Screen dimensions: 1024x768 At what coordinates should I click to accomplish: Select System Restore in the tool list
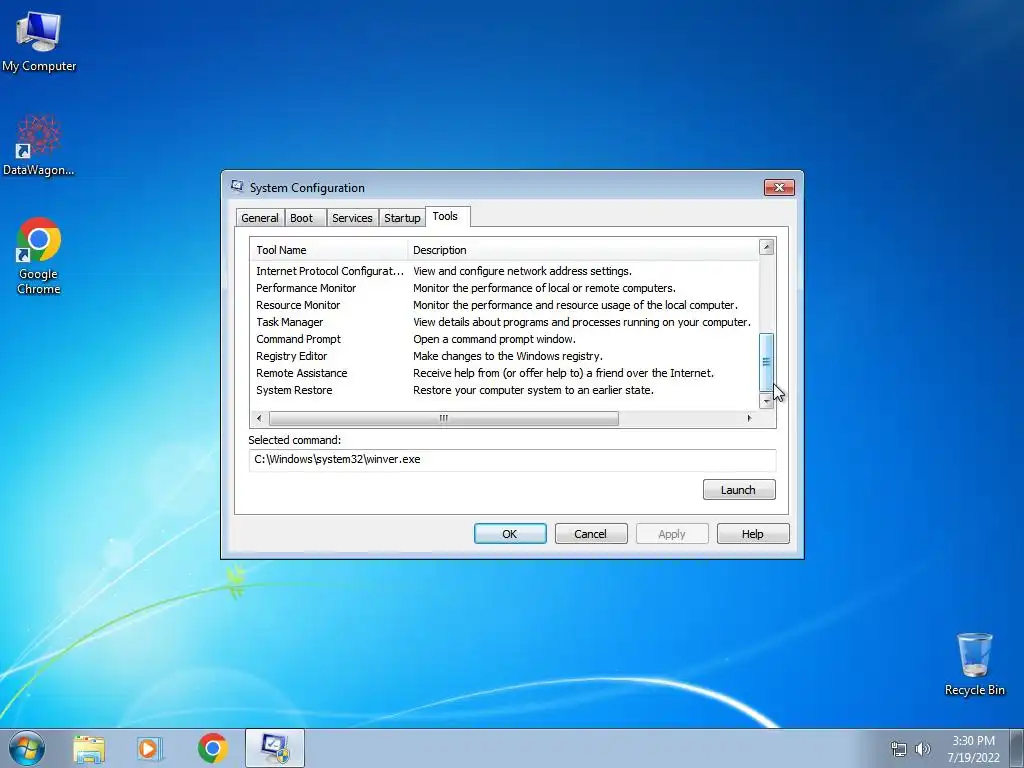click(504, 390)
